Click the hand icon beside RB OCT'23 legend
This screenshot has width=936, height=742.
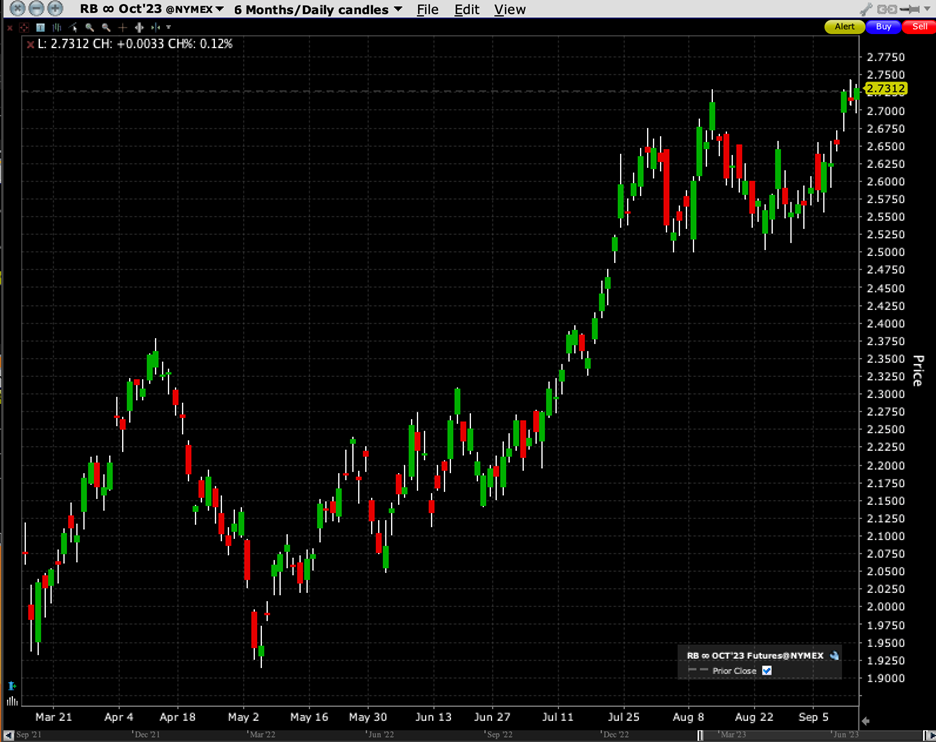(834, 655)
